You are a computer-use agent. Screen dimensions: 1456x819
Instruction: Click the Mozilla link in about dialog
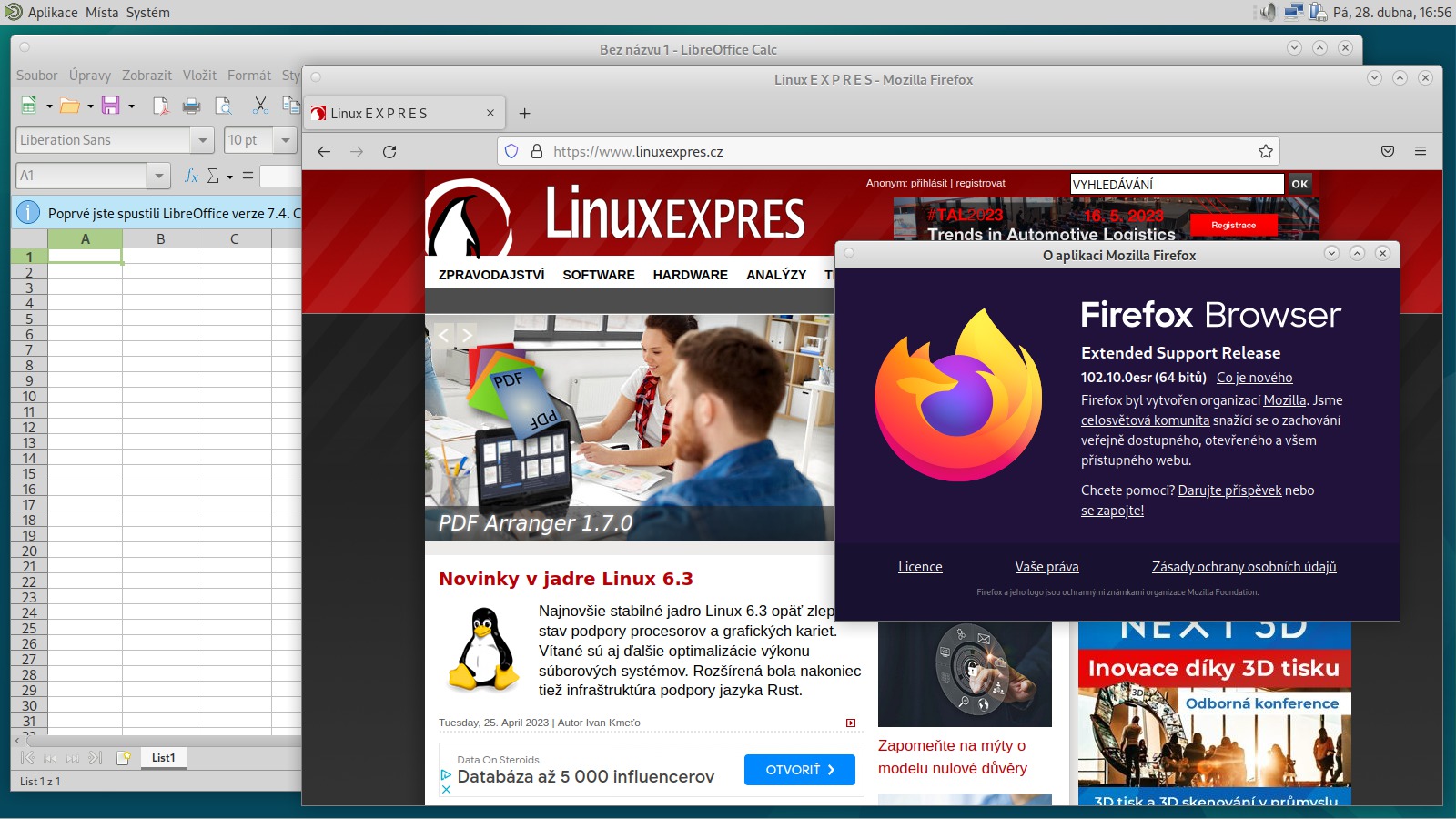click(1284, 400)
